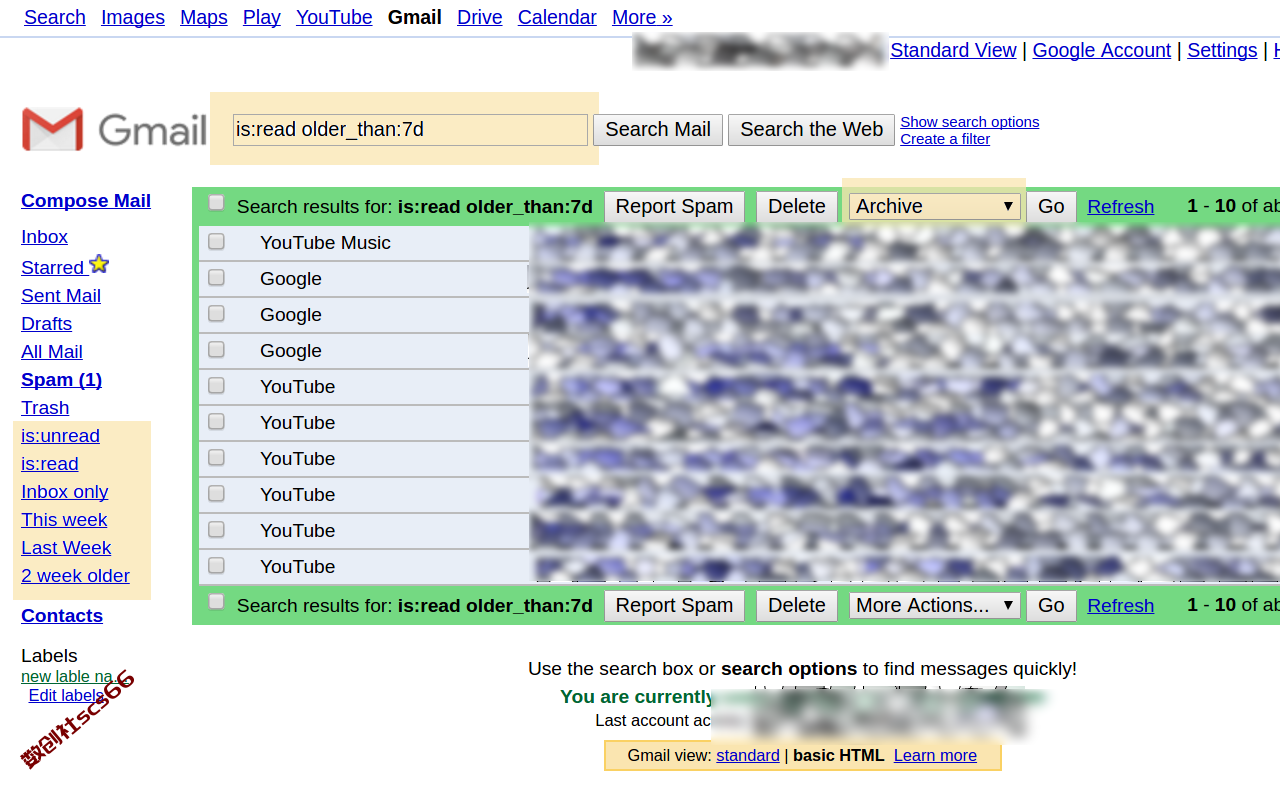The height and width of the screenshot is (800, 1280).
Task: Open Images in the Google bar
Action: [x=133, y=17]
